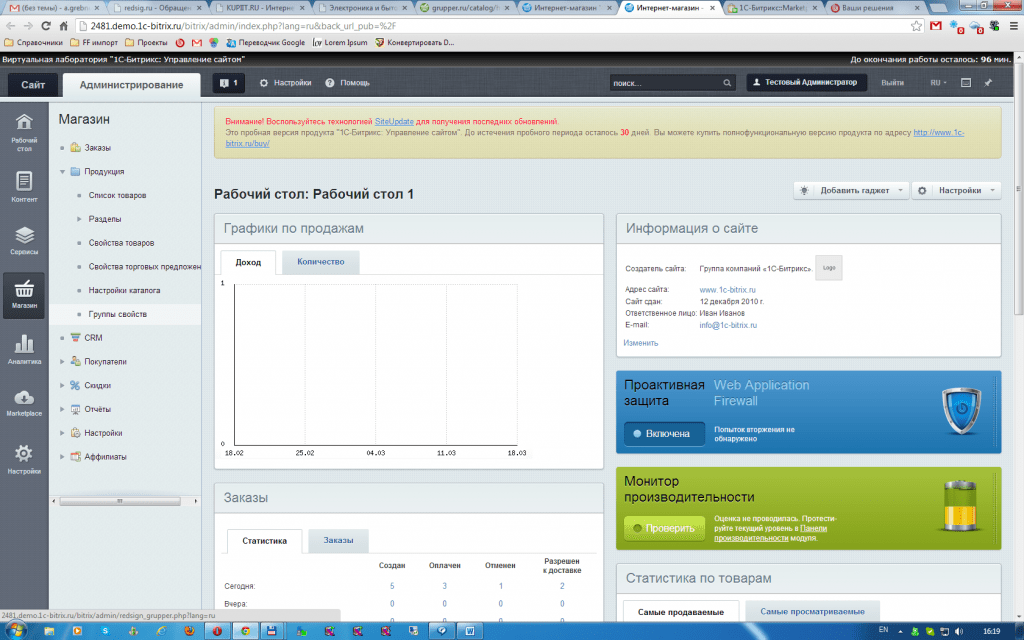Collapse the Продукция tree node
Viewport: 1024px width, 640px height.
(62, 172)
